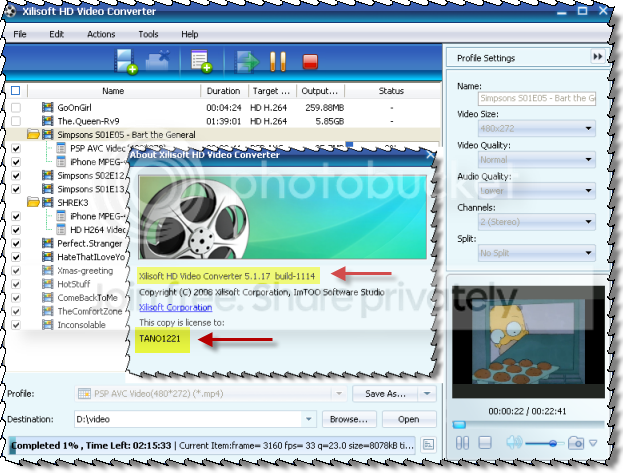This screenshot has height=473, width=623.
Task: Close the About Xilisoft dialog
Action: point(430,155)
